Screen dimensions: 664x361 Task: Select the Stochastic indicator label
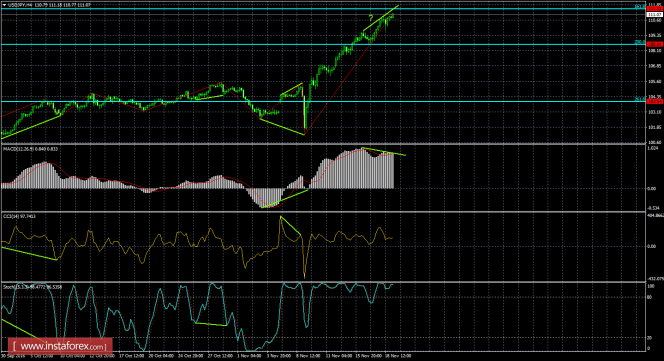pos(33,287)
